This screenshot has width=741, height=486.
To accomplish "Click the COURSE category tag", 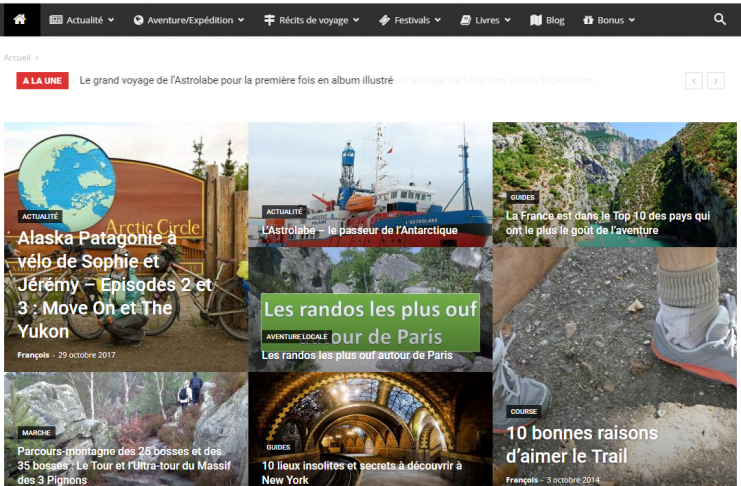I will click(x=524, y=411).
